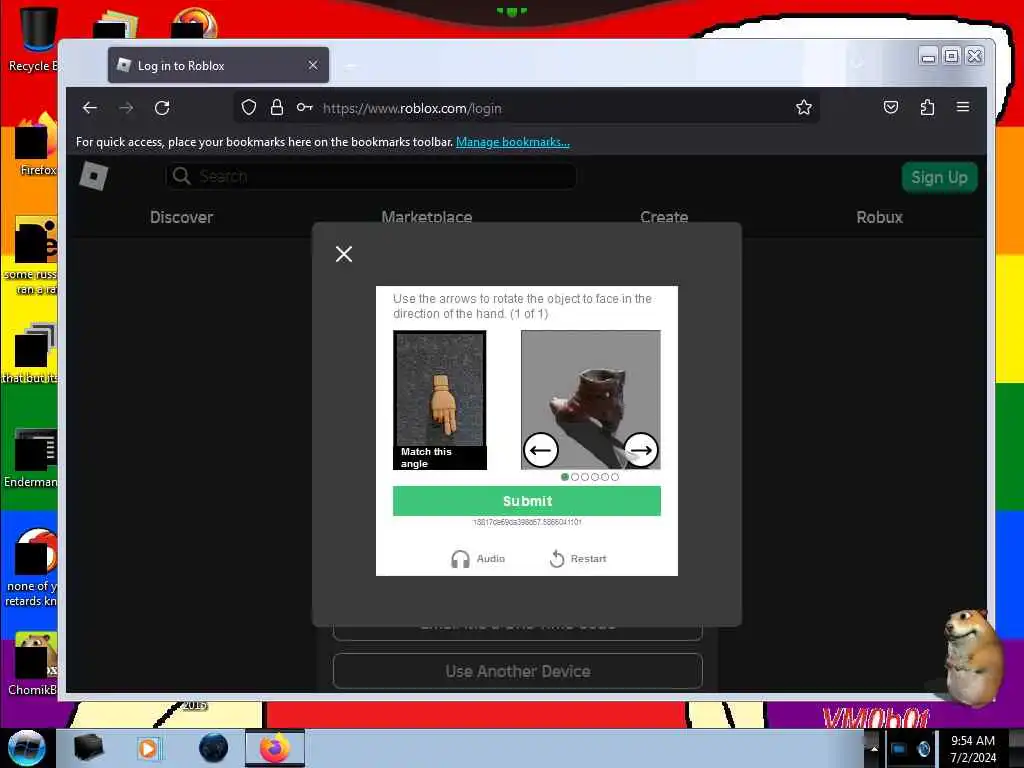Open Manage bookmarks link
The width and height of the screenshot is (1024, 768).
(x=513, y=142)
